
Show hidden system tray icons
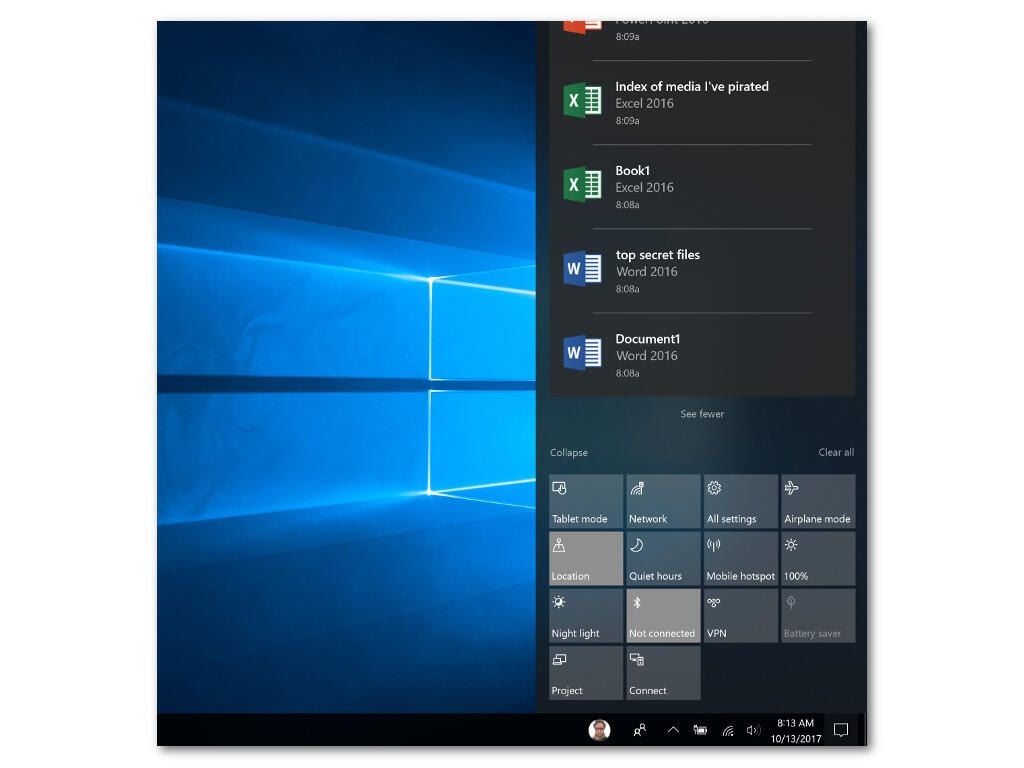[673, 730]
